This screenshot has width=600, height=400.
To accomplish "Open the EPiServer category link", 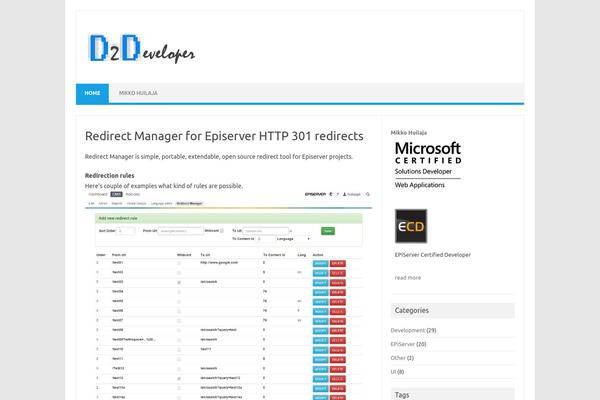I will 403,344.
